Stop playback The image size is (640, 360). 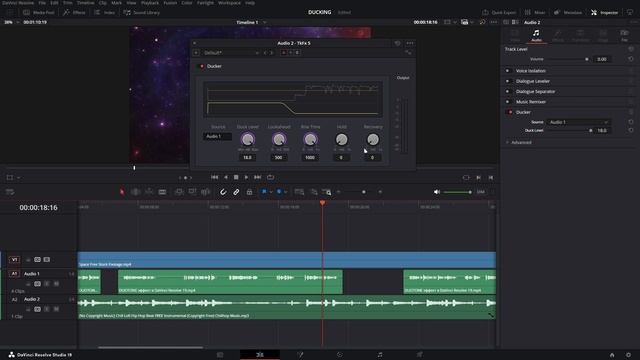[236, 178]
